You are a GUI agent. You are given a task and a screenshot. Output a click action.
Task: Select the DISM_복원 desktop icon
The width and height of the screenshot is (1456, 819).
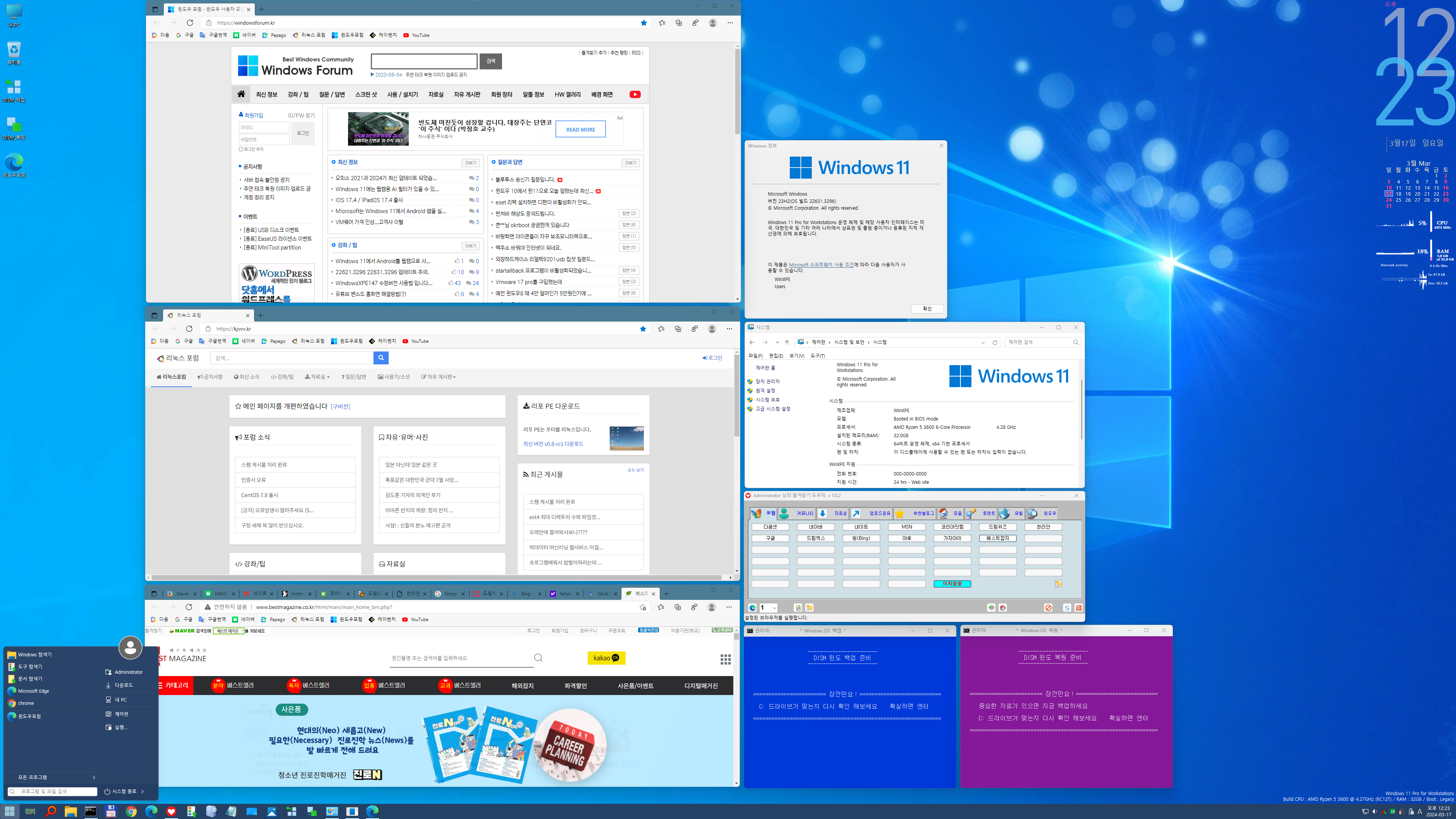point(14,128)
